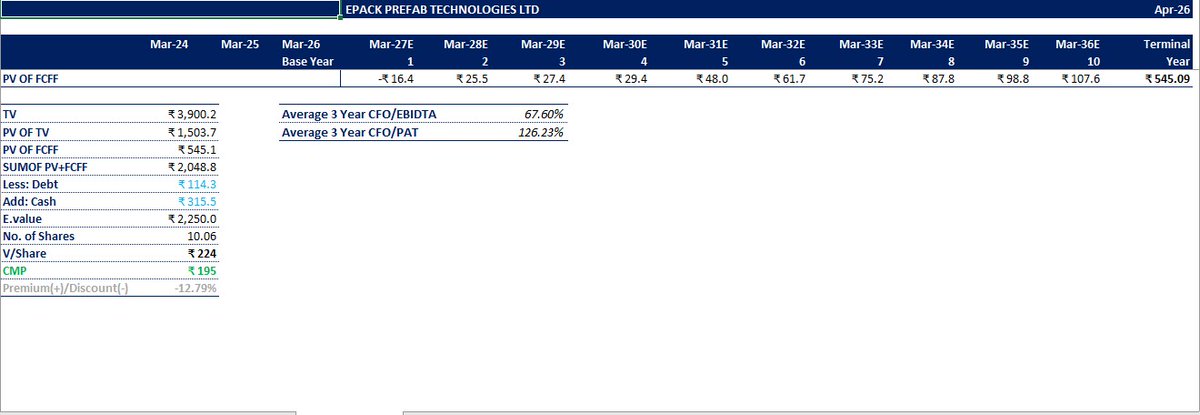The width and height of the screenshot is (1200, 415).
Task: Click the ₹ 1,503.7 value cell
Action: point(192,132)
